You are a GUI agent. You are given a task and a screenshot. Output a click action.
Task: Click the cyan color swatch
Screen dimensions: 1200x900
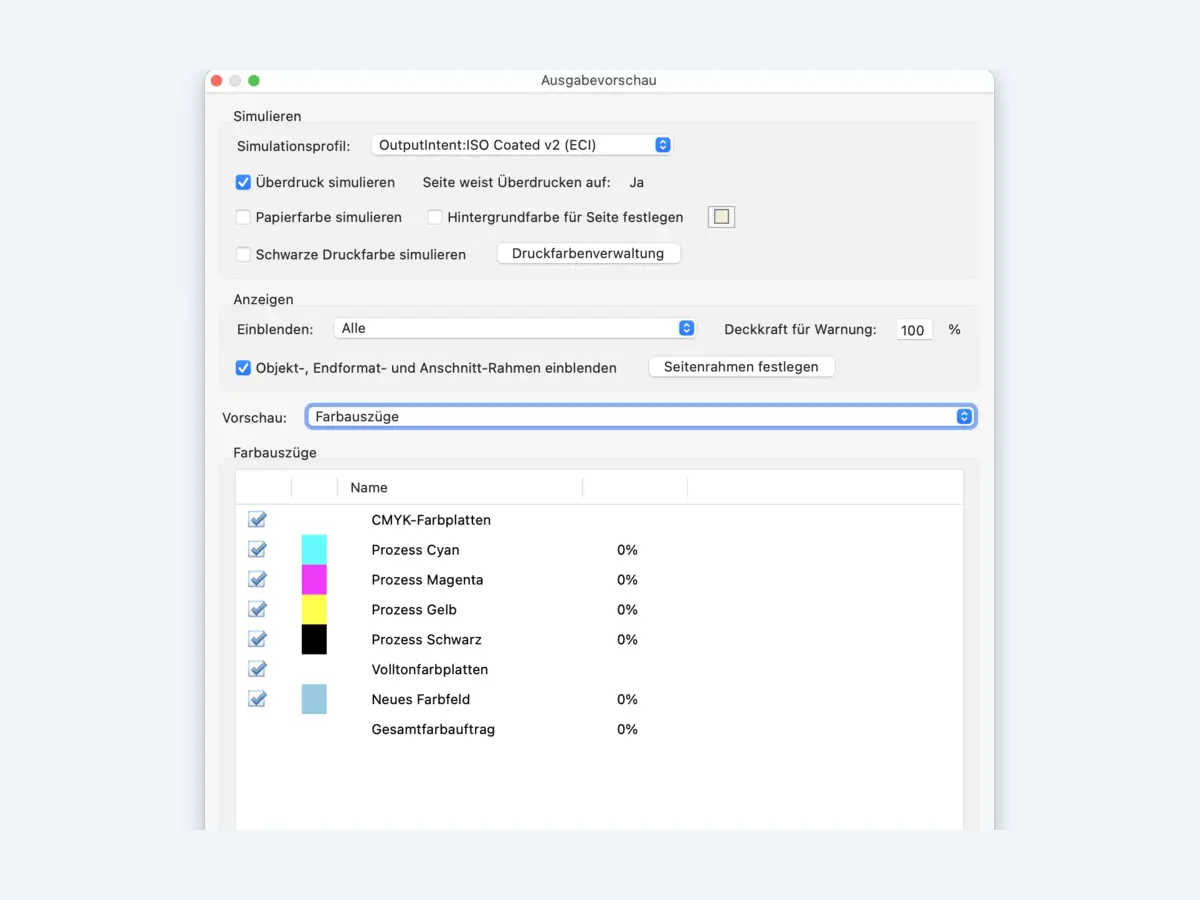pos(314,550)
